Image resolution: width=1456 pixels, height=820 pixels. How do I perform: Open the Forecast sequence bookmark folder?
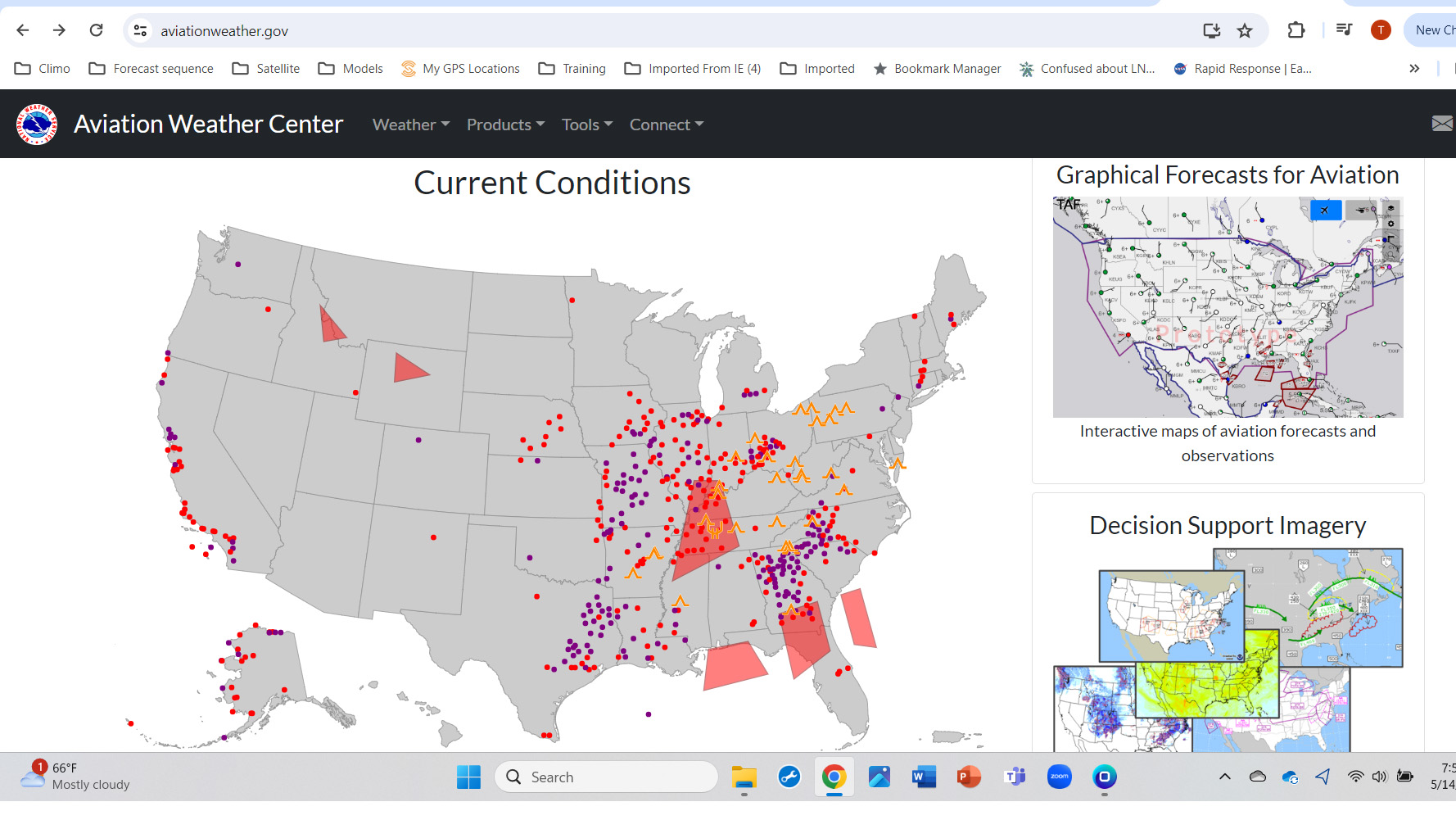(151, 69)
